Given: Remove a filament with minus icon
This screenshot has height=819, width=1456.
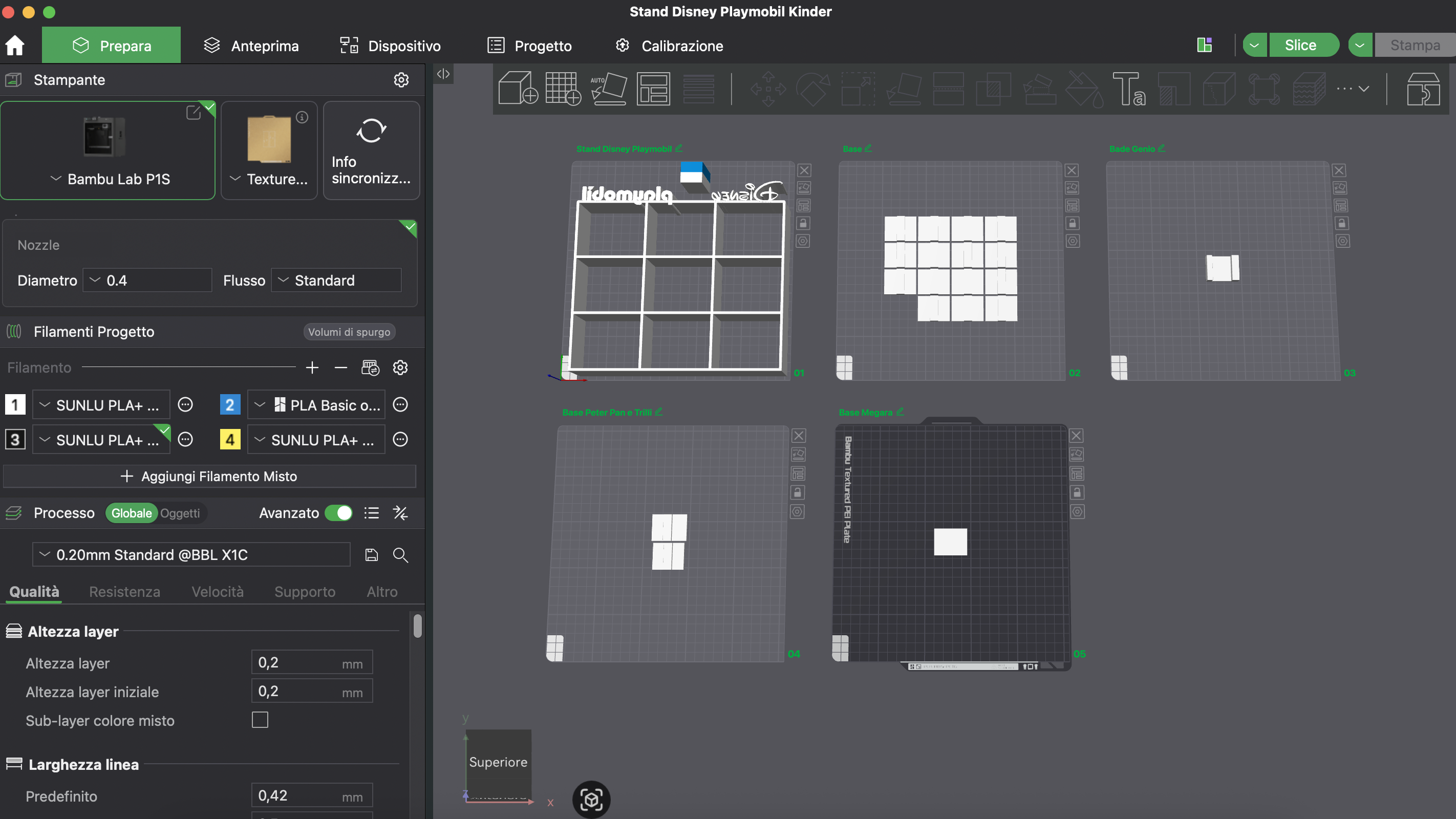Looking at the screenshot, I should click(x=340, y=368).
